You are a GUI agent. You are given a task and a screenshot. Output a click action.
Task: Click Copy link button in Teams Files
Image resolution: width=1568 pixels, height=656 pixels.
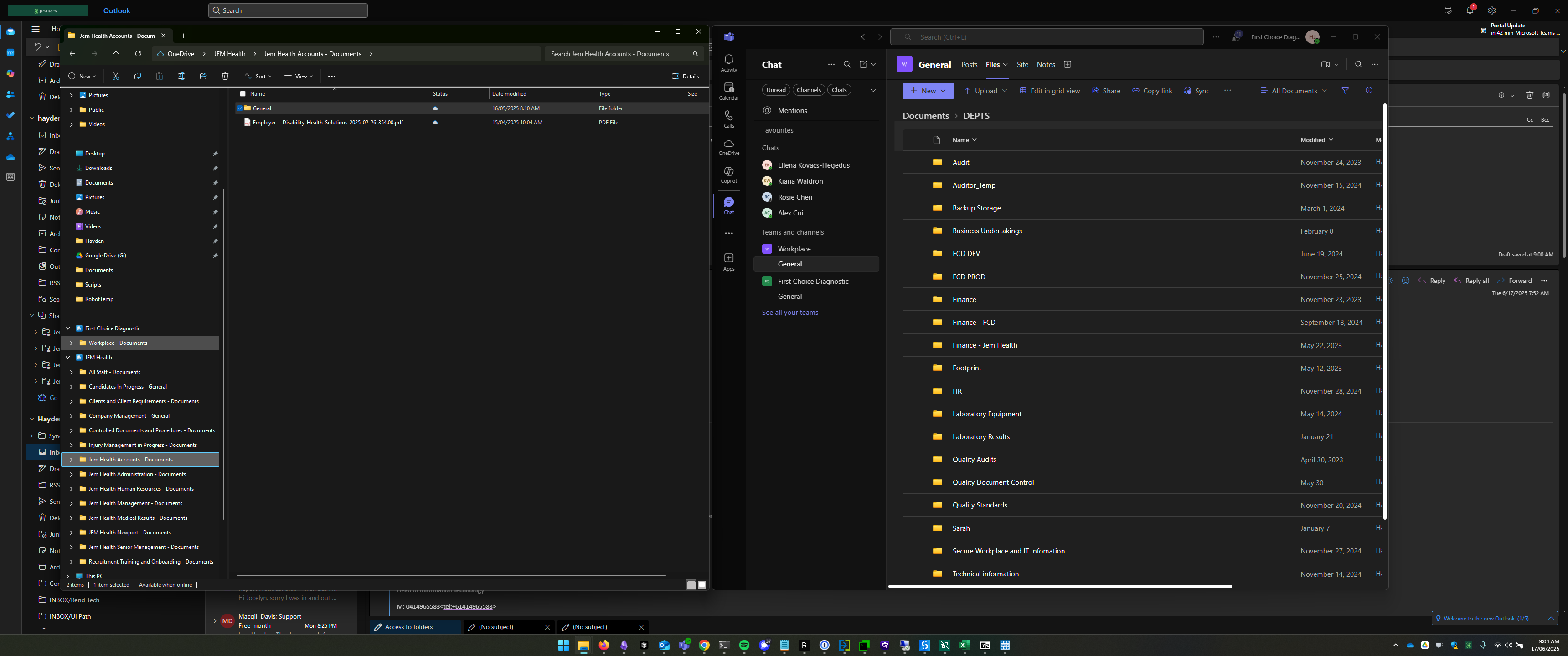click(1152, 91)
